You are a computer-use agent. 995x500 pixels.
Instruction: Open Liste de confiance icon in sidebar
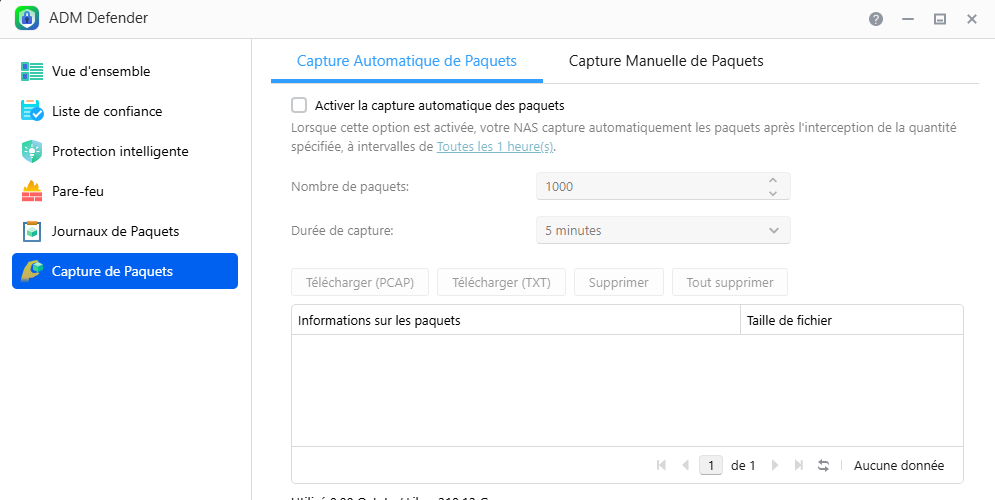[32, 111]
